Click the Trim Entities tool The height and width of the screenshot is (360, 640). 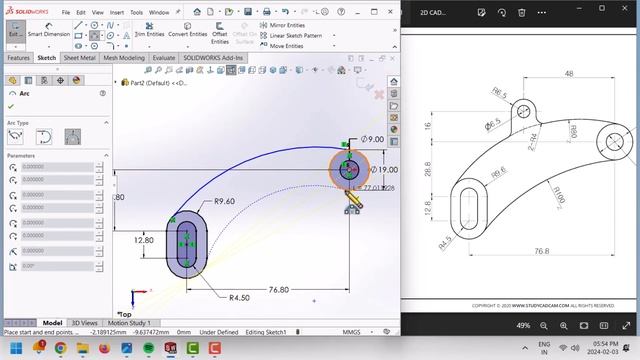click(149, 30)
